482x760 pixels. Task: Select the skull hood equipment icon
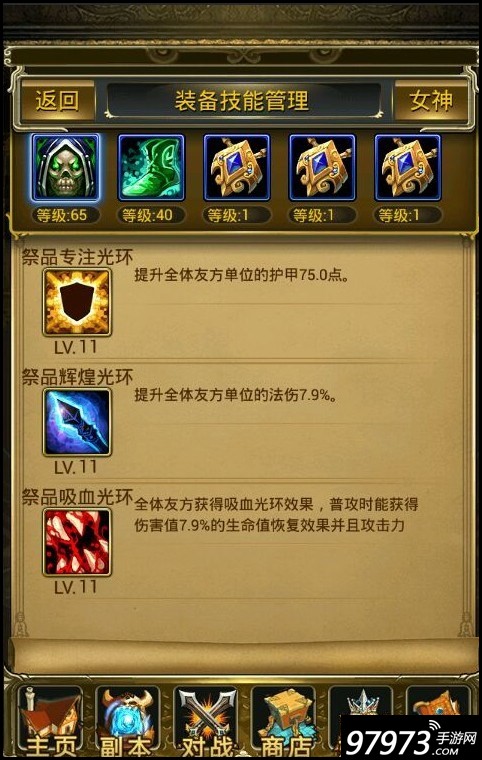(x=66, y=168)
